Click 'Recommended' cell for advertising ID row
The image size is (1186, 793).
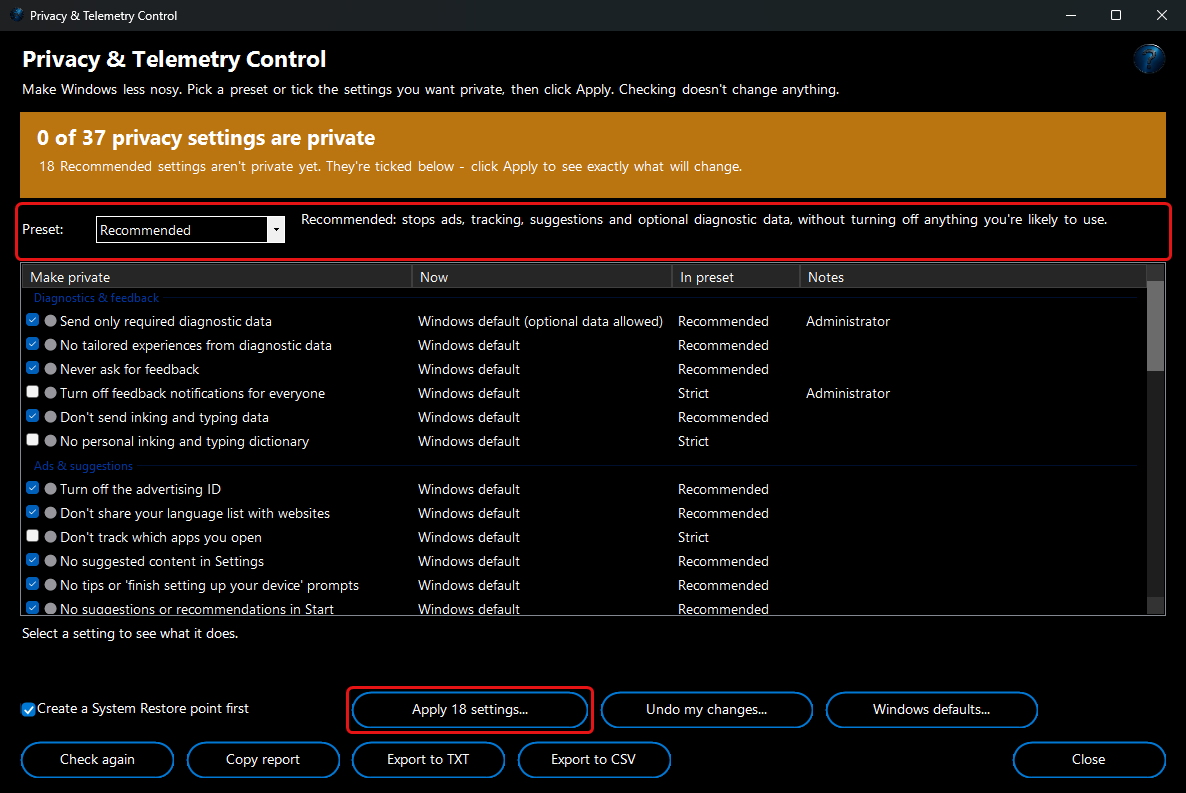723,490
